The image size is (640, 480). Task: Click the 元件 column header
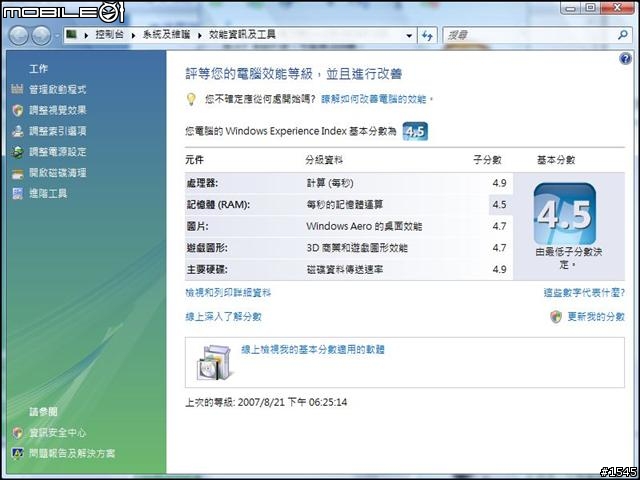[x=194, y=160]
